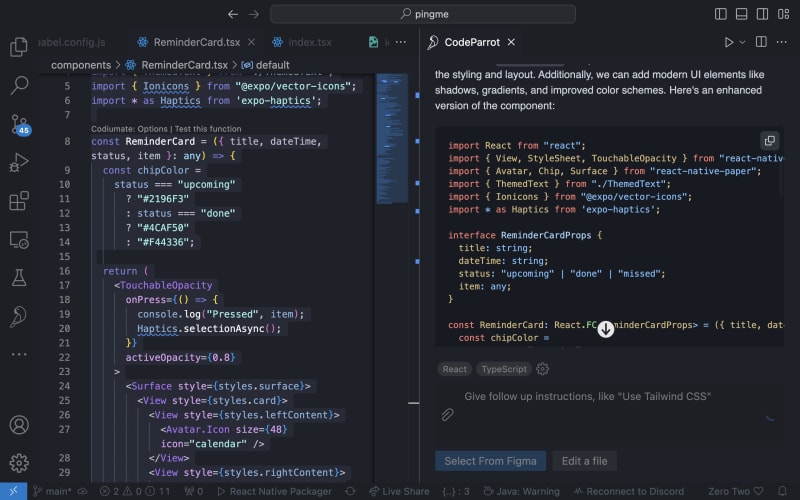Click the ReminderCard.tsx breadcrumb
800x500 pixels.
(x=184, y=65)
